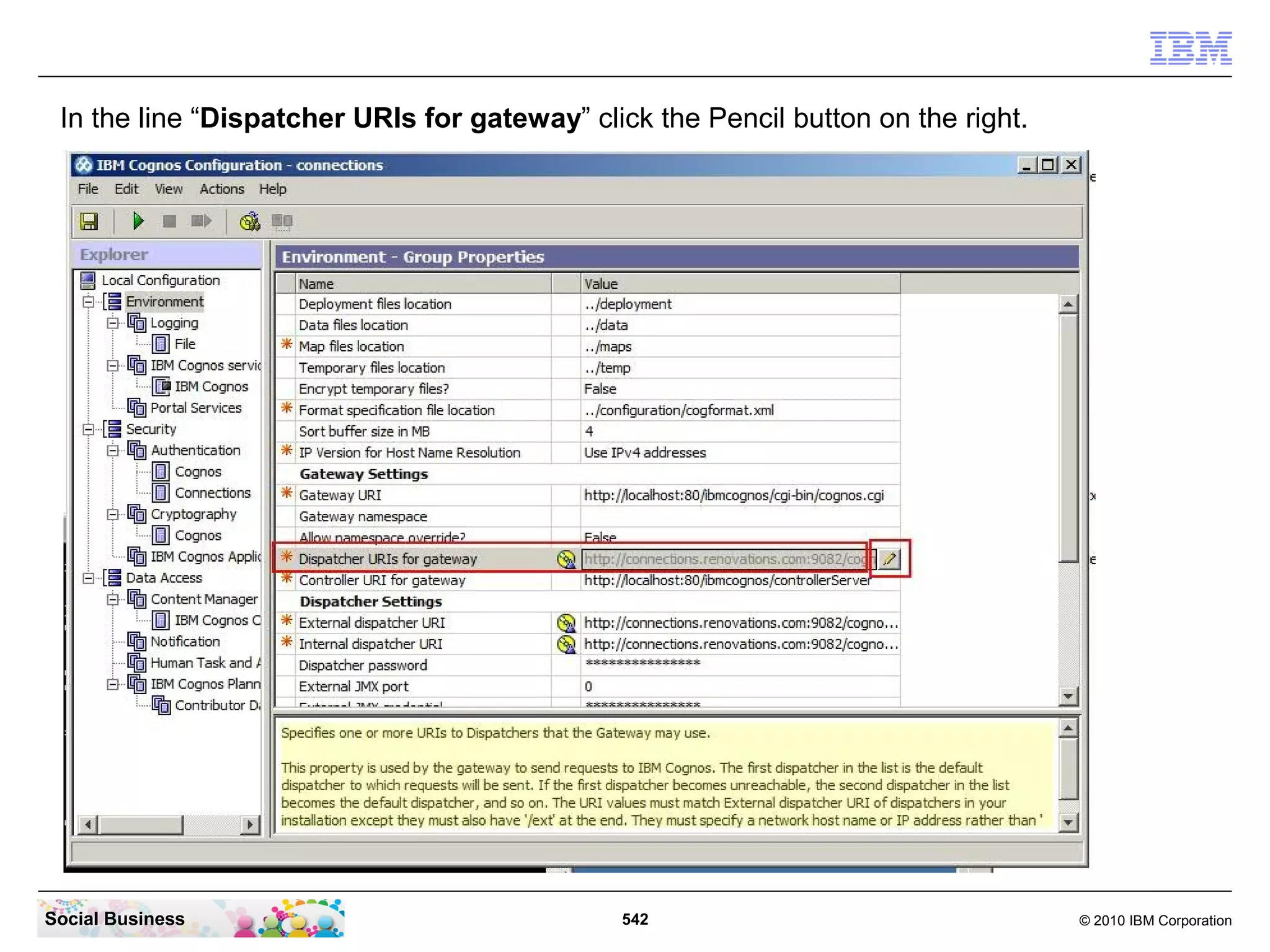This screenshot has height=952, width=1270.
Task: Click the icon beside External dispatcher URI
Action: [x=566, y=623]
